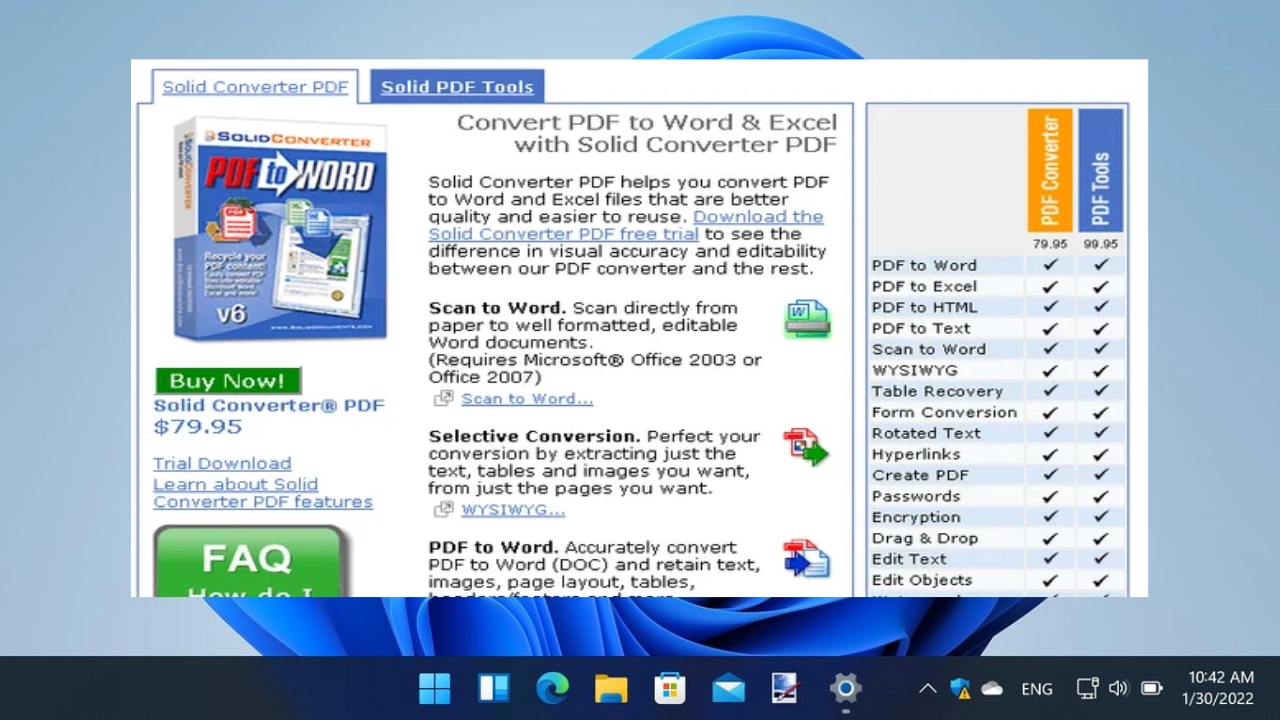1280x720 pixels.
Task: Click the Table Recovery row label
Action: click(937, 391)
